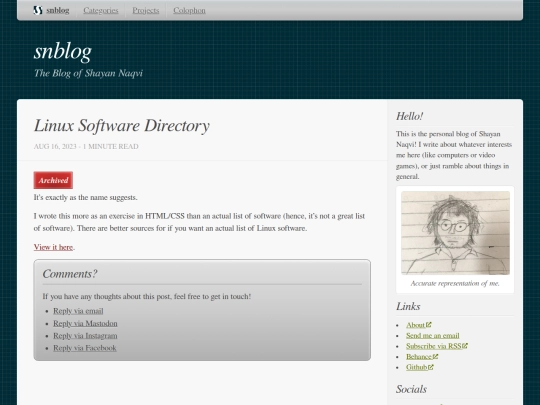The image size is (540, 405).
Task: Click the 'Comments?' heading
Action: click(x=70, y=274)
